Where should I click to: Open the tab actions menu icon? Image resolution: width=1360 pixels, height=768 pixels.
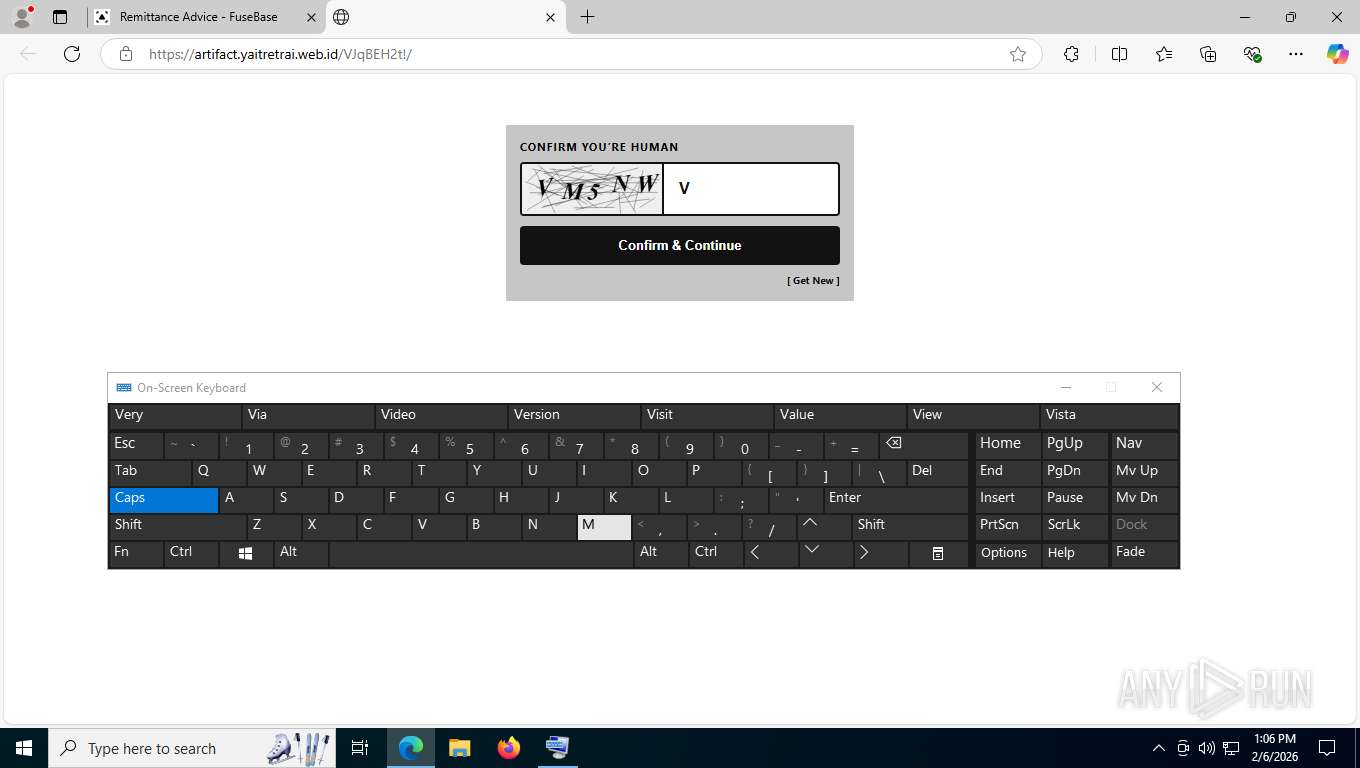[60, 17]
